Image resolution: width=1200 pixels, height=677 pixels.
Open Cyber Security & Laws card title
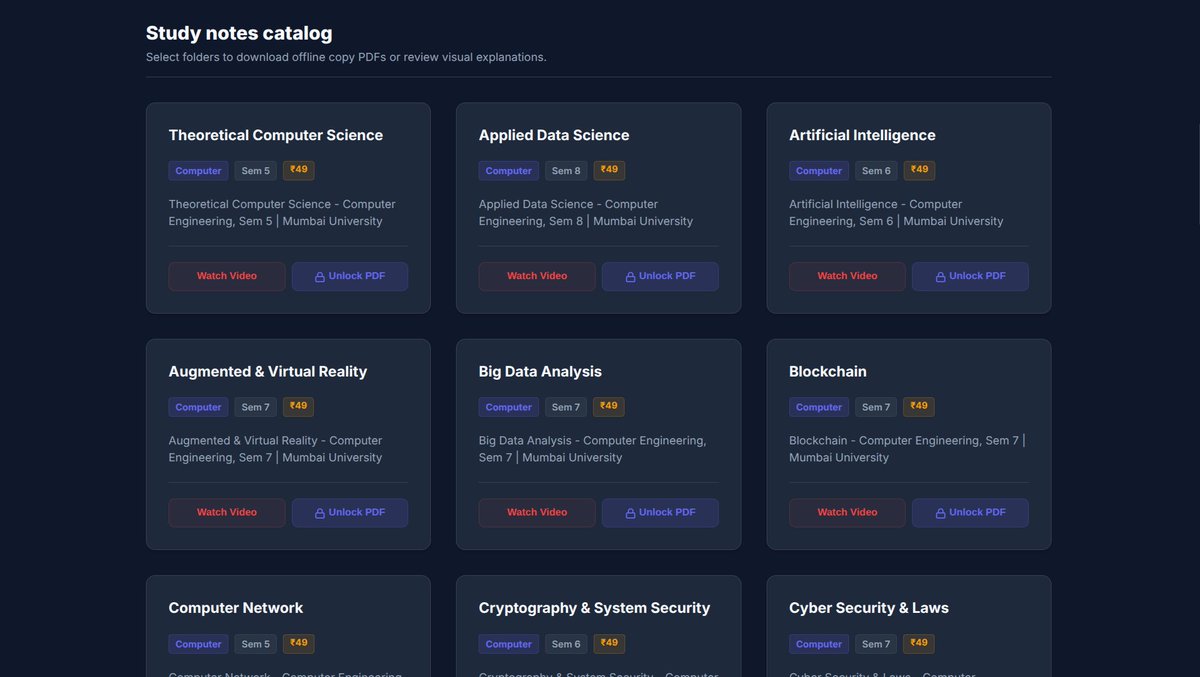point(869,608)
